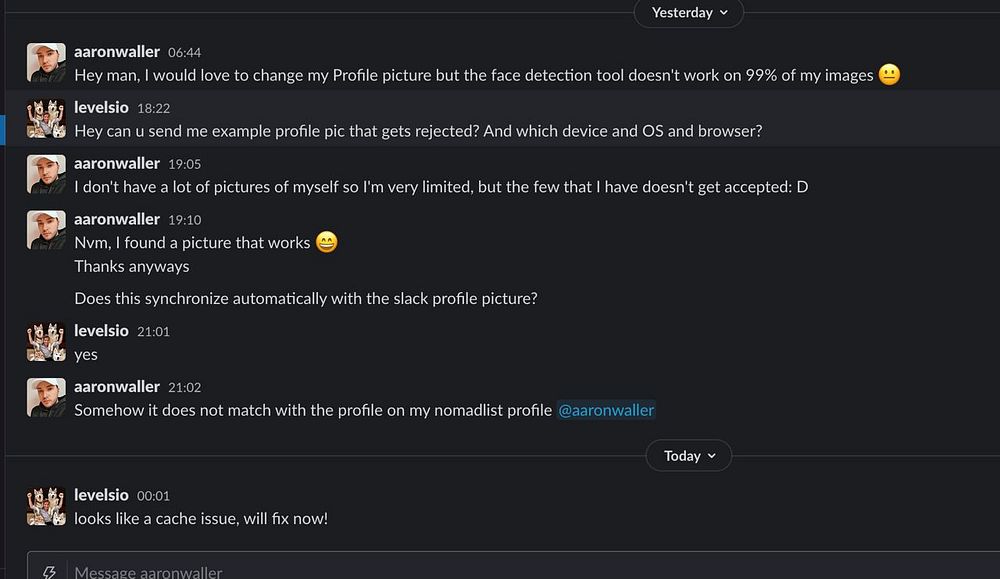Click the lightning shortcuts icon in composer
Screen dimensions: 1000x579
tap(48, 572)
